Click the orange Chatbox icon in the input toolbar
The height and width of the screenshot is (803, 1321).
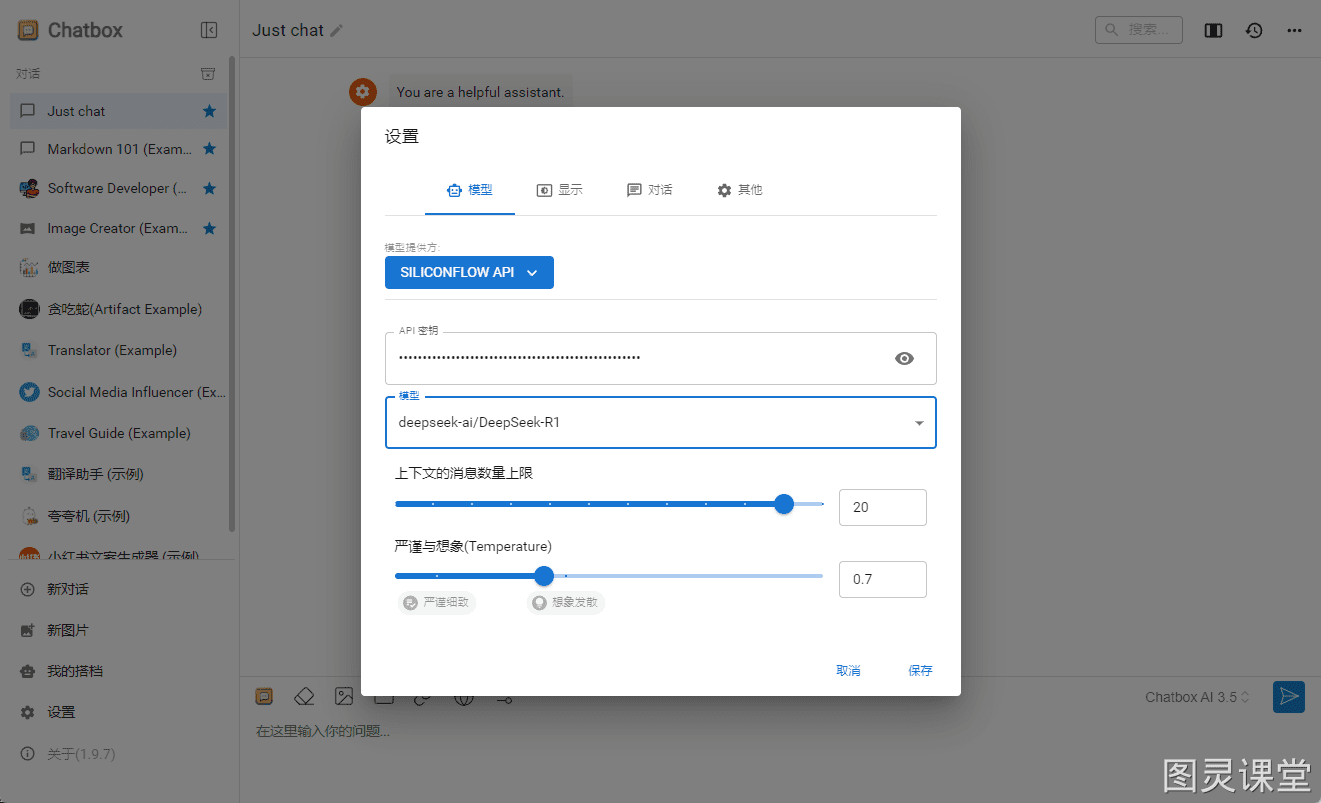(264, 697)
